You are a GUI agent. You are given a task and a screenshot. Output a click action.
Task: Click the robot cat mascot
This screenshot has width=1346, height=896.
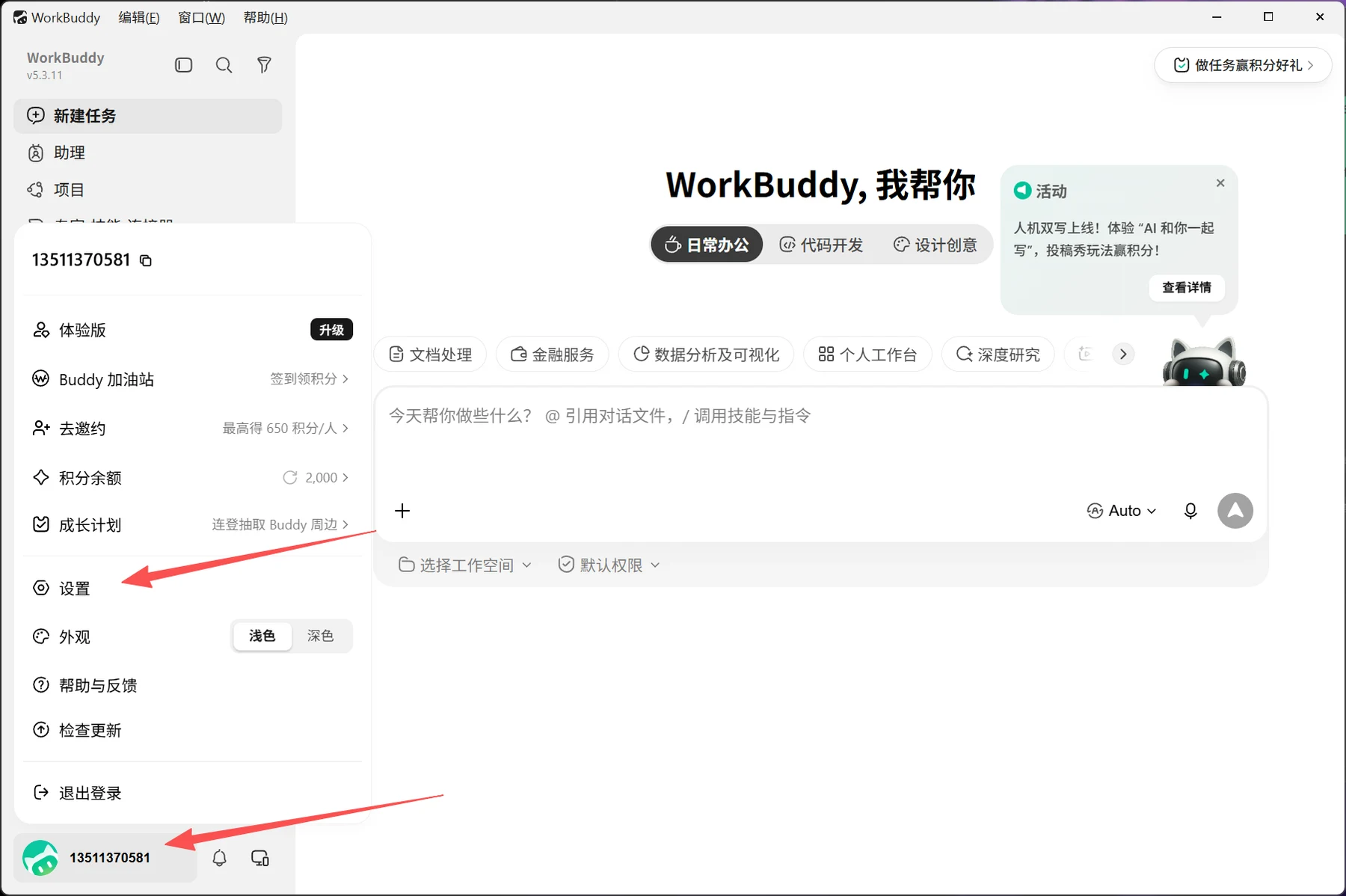1204,362
